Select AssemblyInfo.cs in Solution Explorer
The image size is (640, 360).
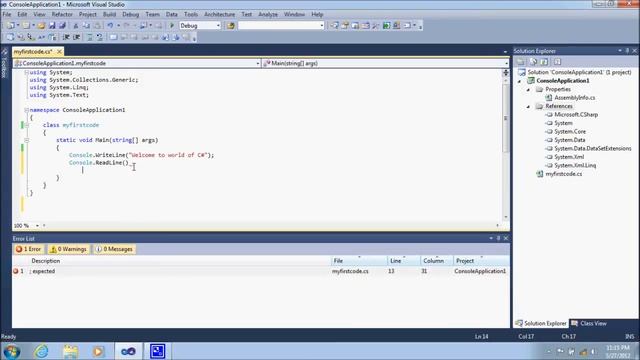tap(574, 98)
